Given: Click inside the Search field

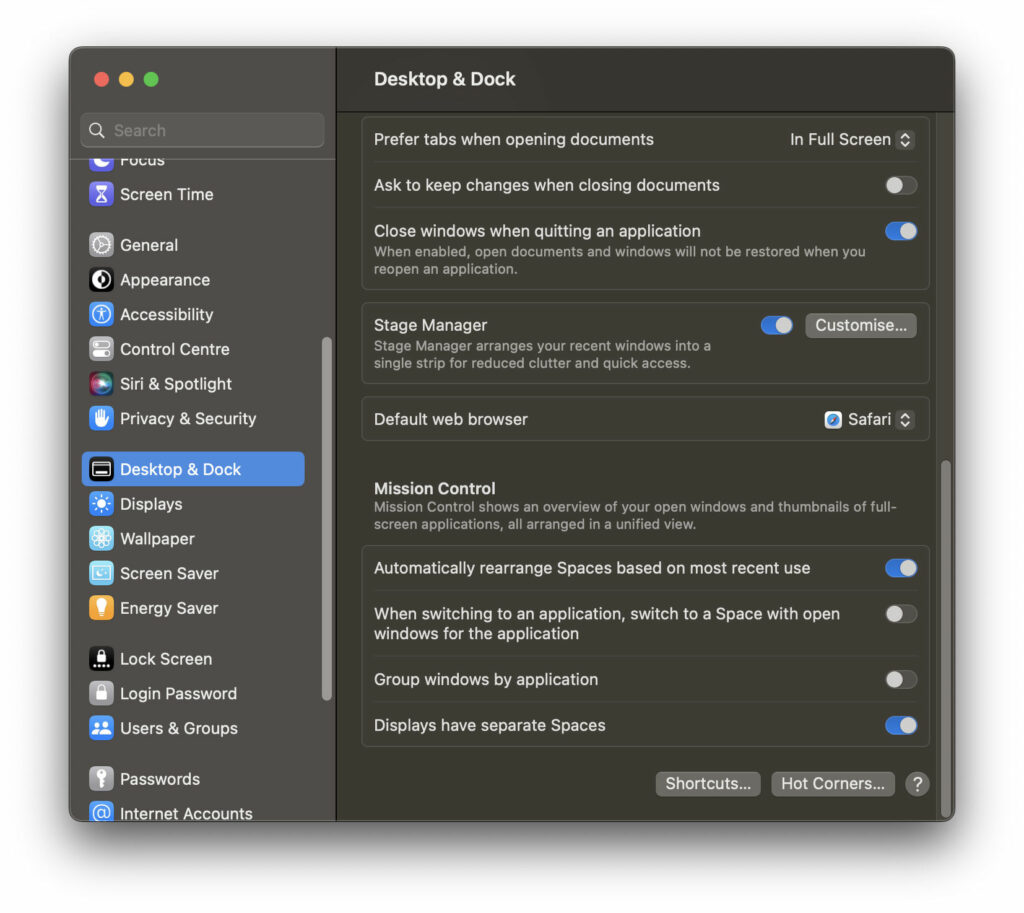Looking at the screenshot, I should [202, 130].
